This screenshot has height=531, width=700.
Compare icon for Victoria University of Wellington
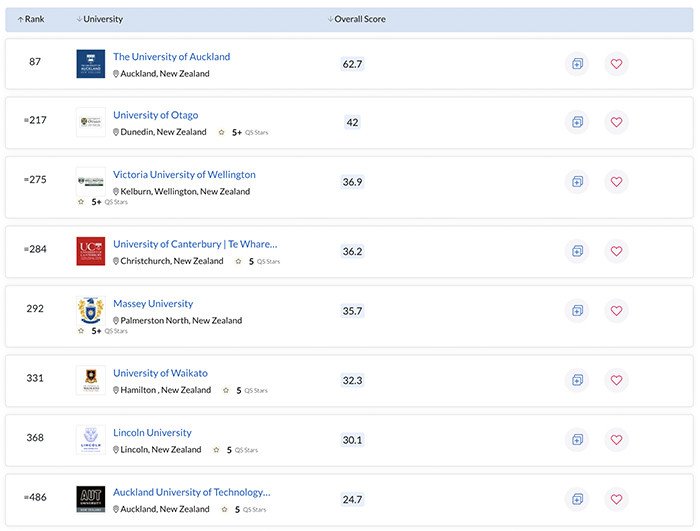pyautogui.click(x=577, y=182)
